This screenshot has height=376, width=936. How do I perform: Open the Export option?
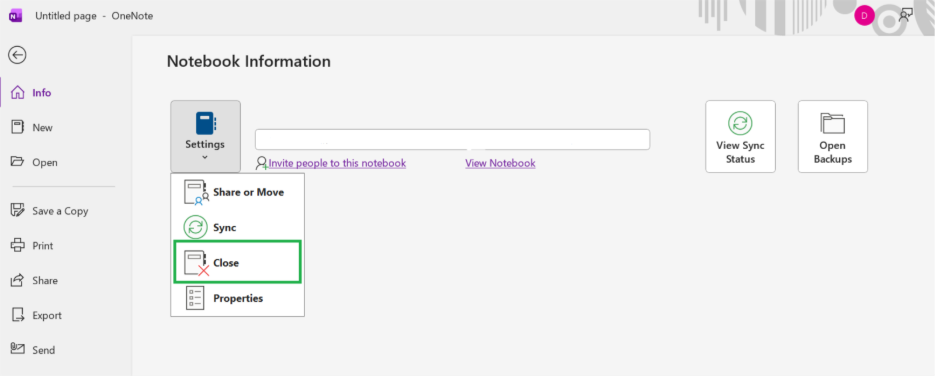(x=36, y=315)
